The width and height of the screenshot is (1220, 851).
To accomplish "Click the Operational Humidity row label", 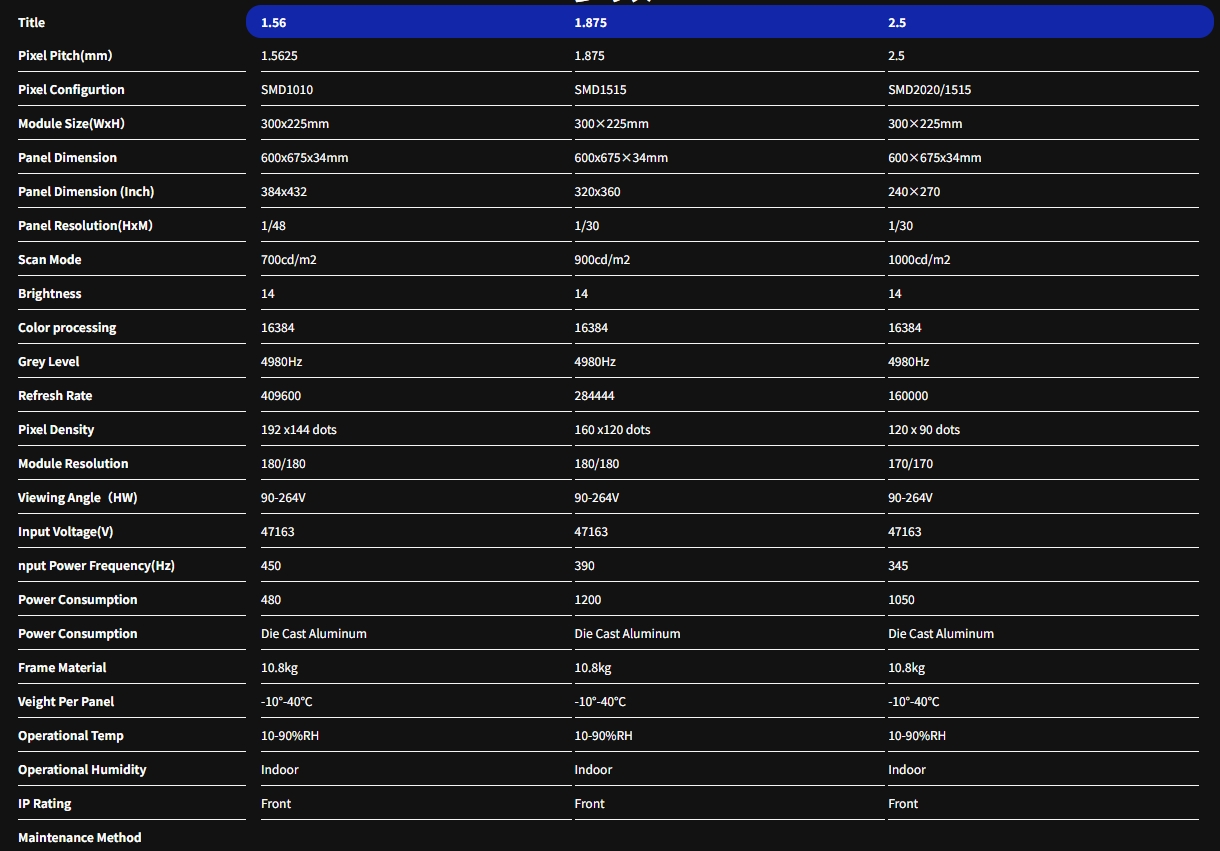I will click(82, 770).
